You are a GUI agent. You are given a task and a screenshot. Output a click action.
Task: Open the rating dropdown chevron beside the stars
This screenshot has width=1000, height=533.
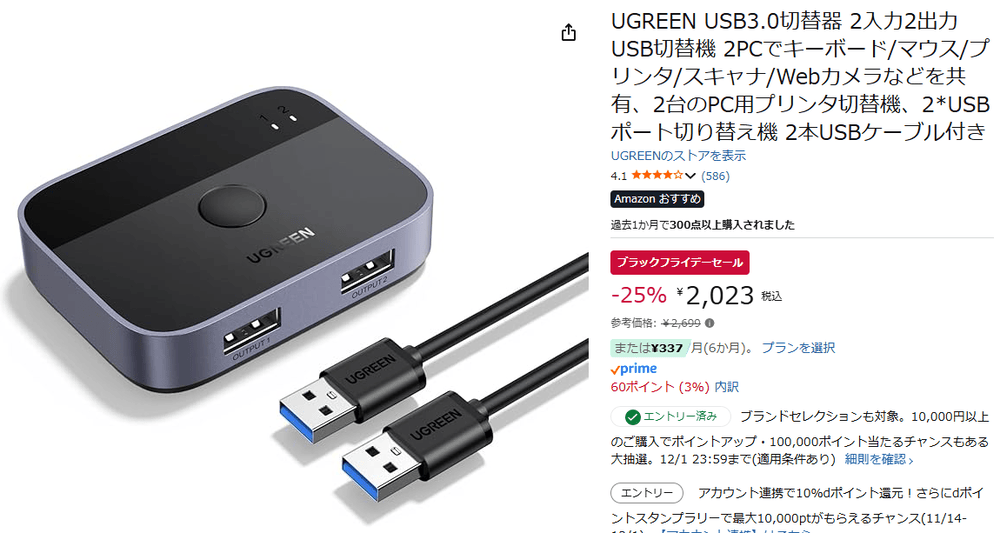(x=690, y=176)
